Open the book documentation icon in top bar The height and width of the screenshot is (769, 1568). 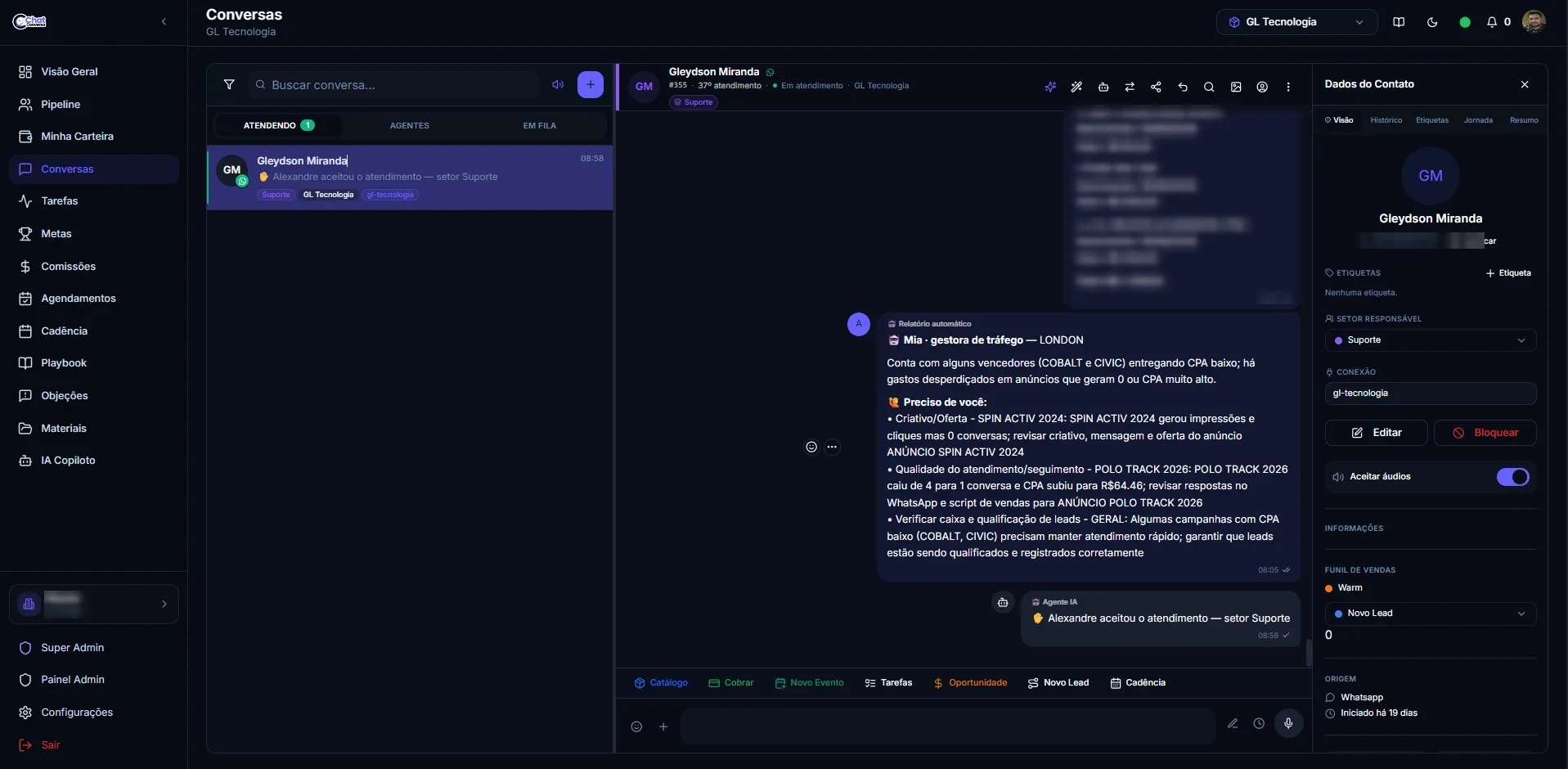1399,22
